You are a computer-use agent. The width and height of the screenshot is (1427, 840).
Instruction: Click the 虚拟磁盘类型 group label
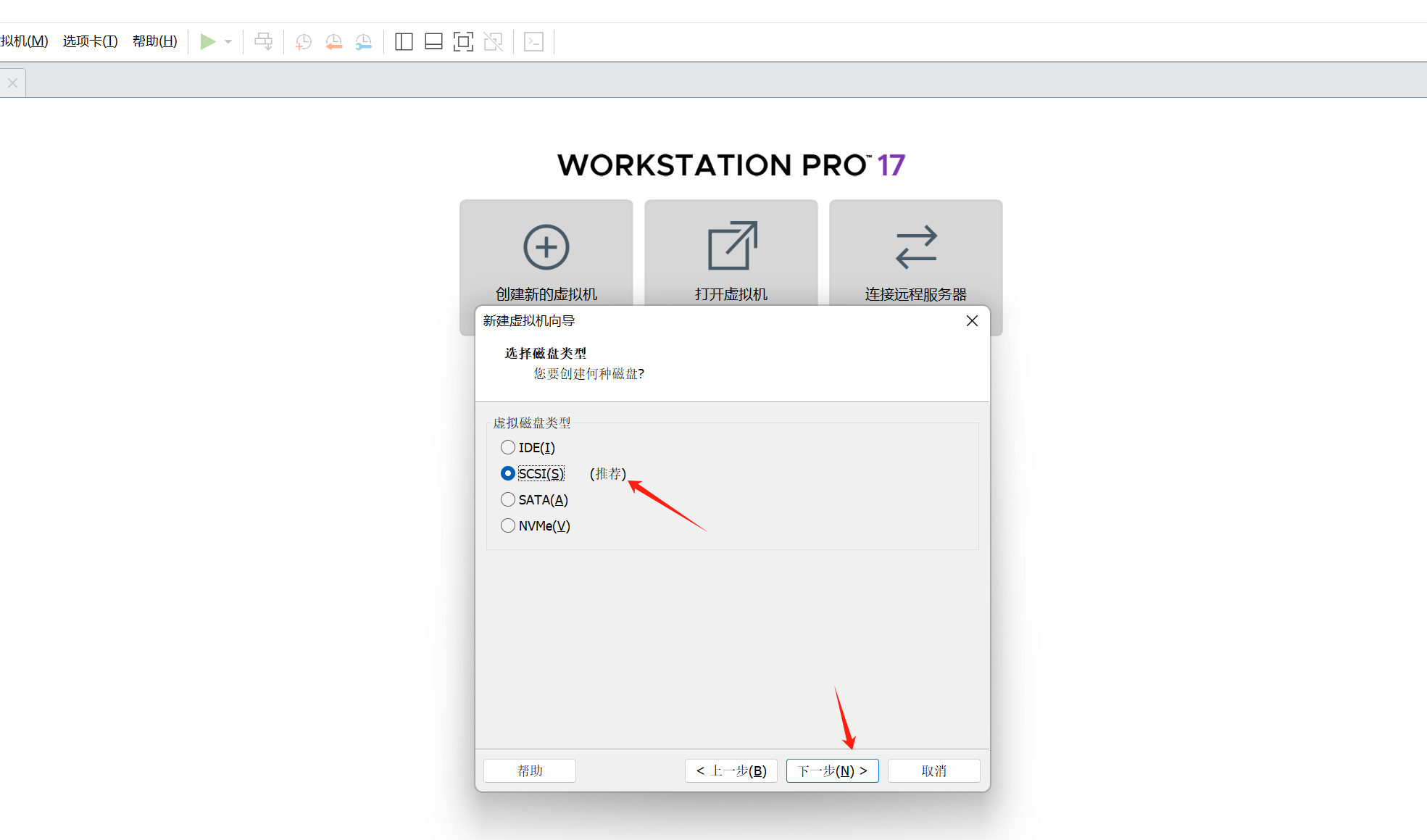pyautogui.click(x=532, y=423)
